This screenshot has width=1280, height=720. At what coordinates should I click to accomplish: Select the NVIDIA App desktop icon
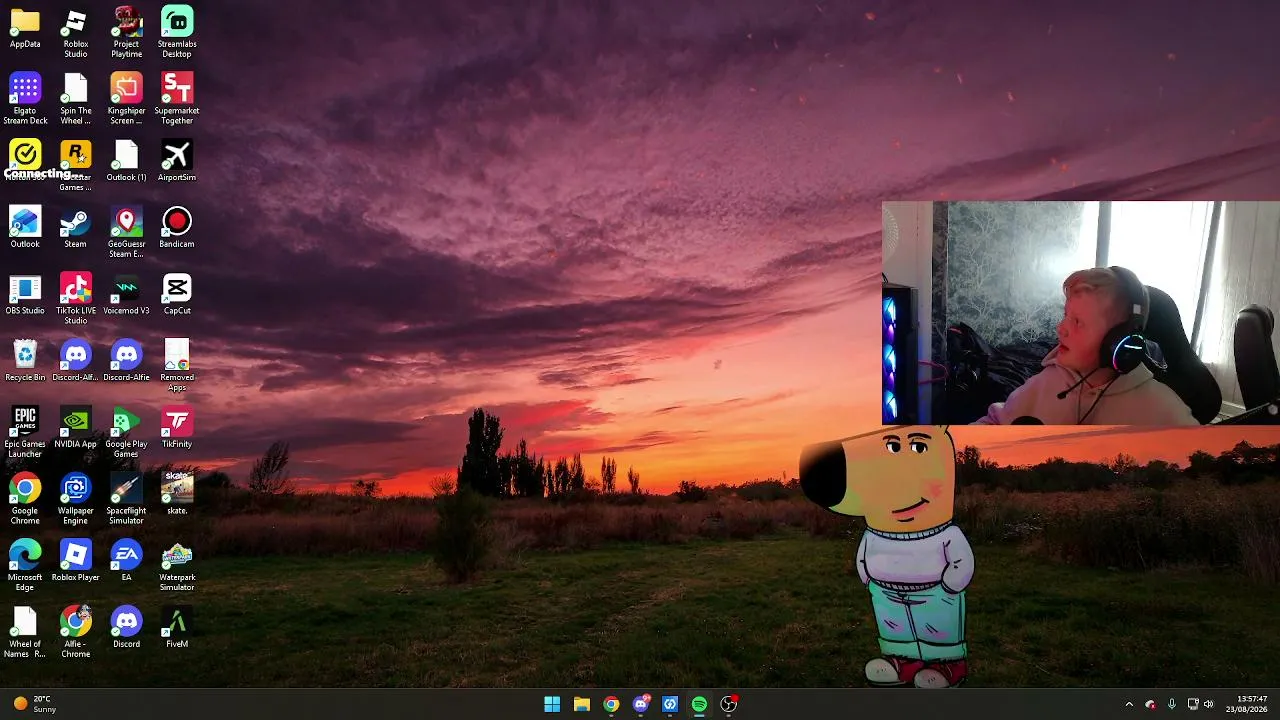[76, 422]
